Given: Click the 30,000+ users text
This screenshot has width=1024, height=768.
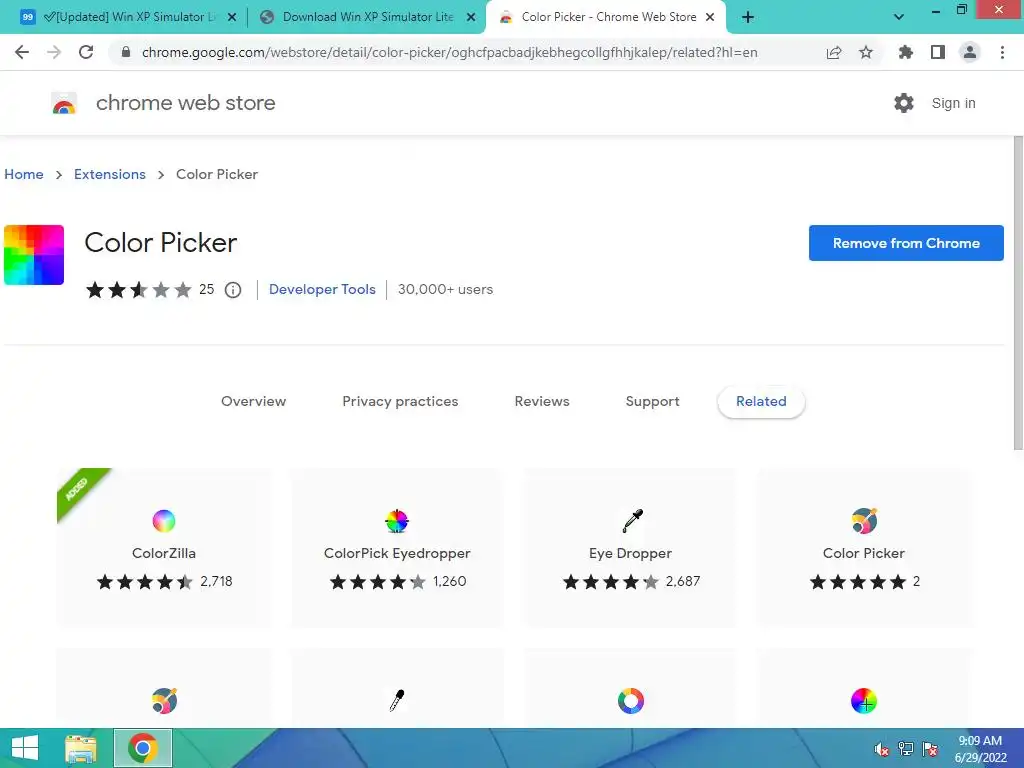Looking at the screenshot, I should click(445, 289).
